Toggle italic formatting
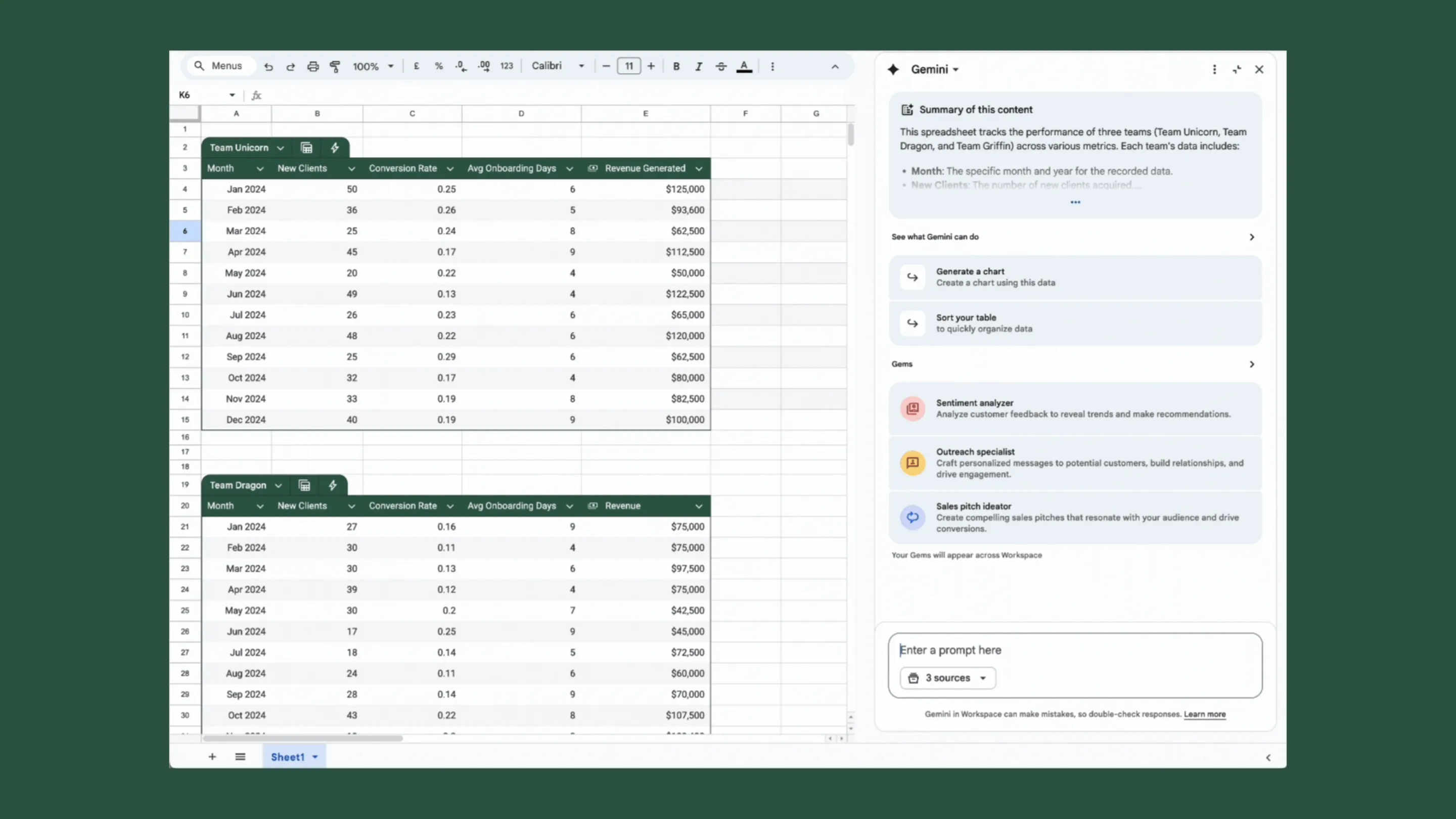The height and width of the screenshot is (819, 1456). (699, 66)
